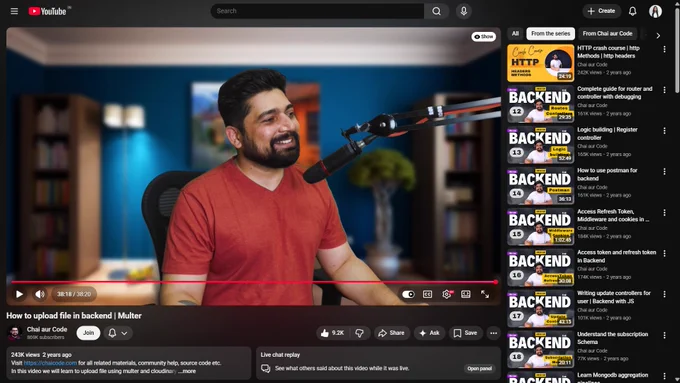Toggle the autoplay switch

408,294
